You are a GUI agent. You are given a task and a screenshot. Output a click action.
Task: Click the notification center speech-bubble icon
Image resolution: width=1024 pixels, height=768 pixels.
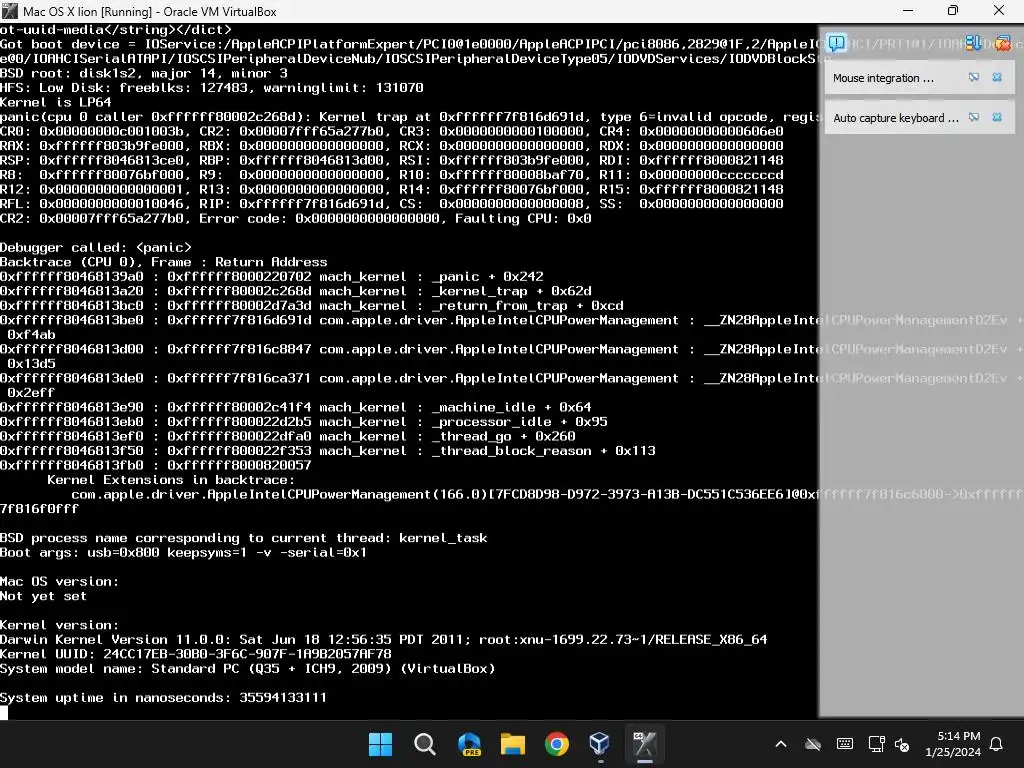(837, 43)
